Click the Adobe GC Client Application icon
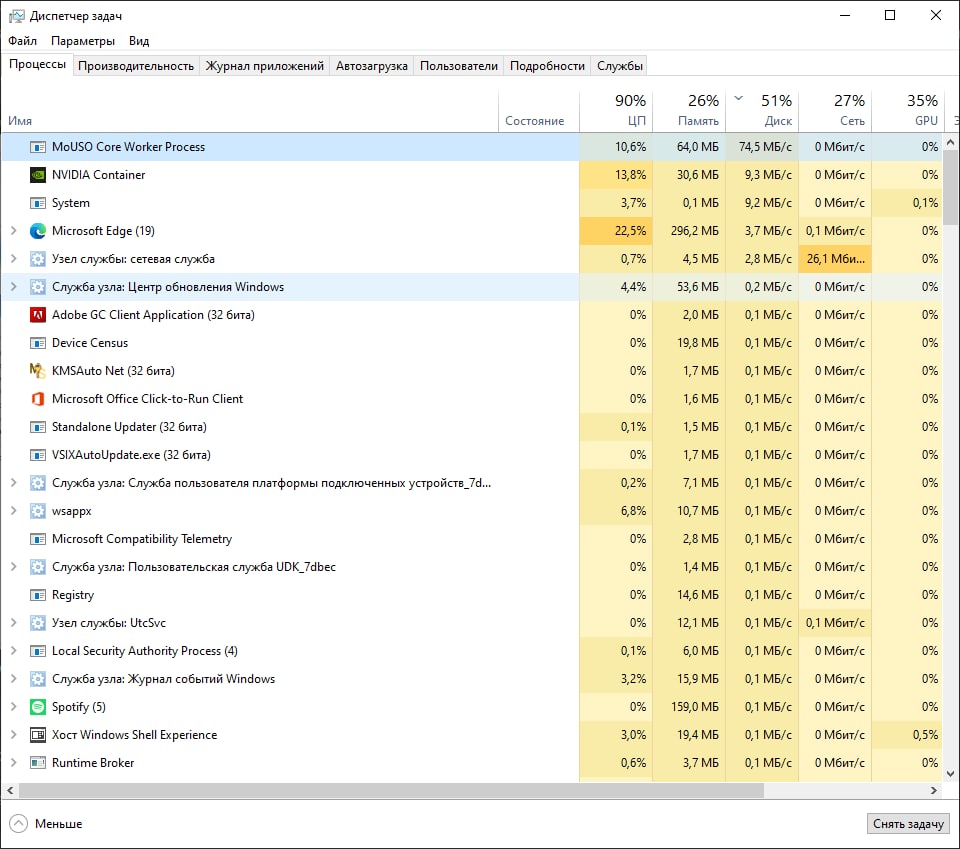Image resolution: width=960 pixels, height=849 pixels. [x=38, y=315]
